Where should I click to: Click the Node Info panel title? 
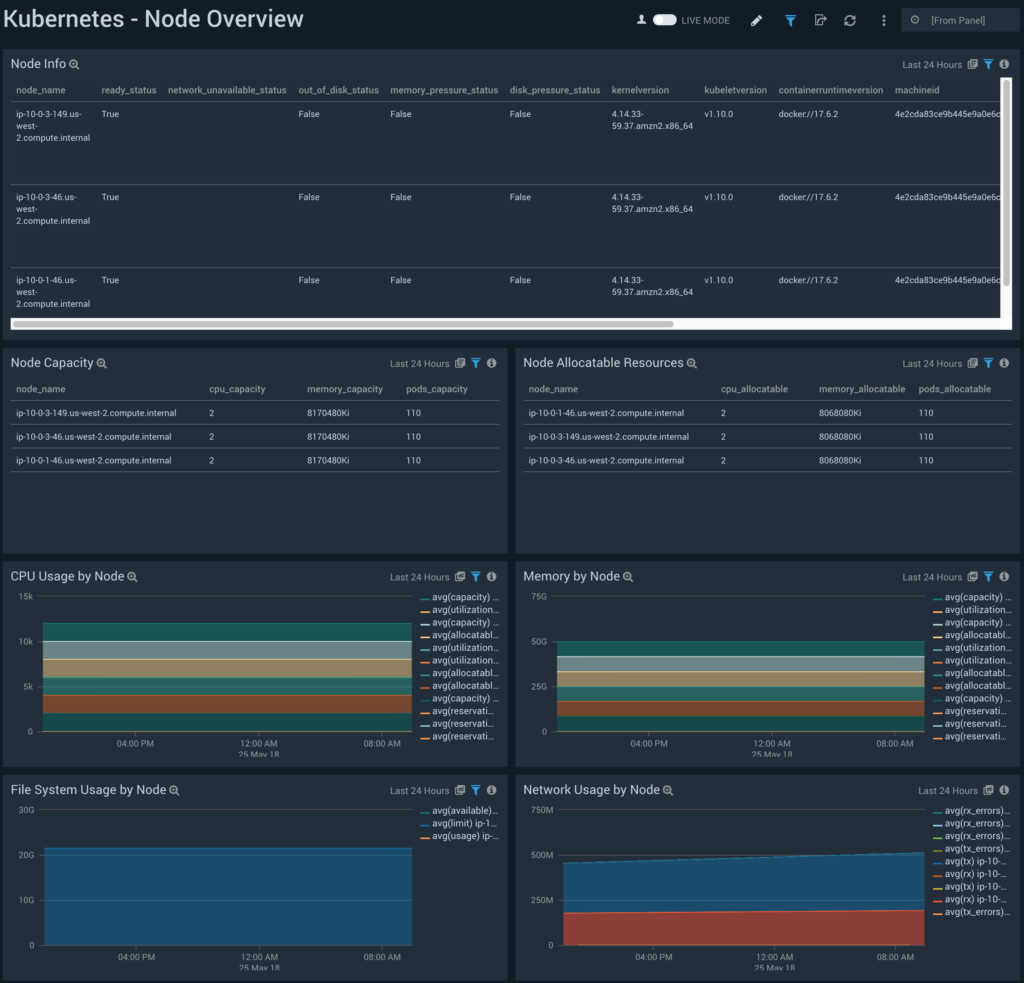pos(39,64)
